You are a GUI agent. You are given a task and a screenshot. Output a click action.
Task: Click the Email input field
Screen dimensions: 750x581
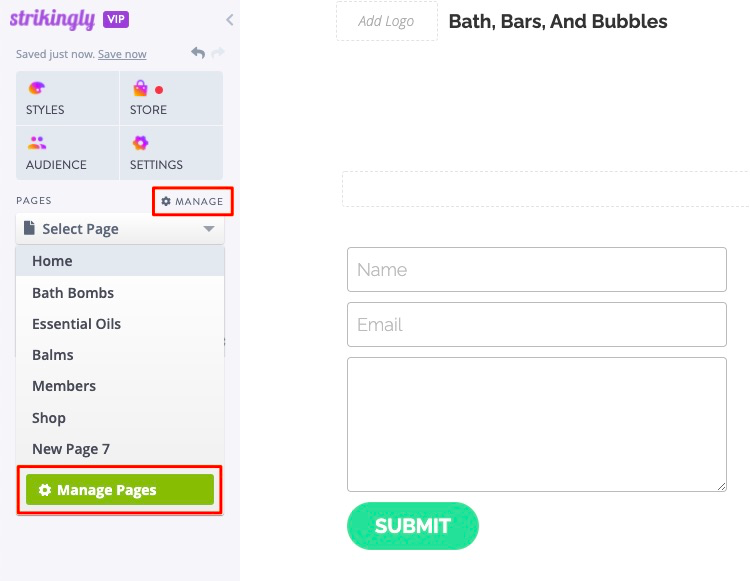click(537, 325)
